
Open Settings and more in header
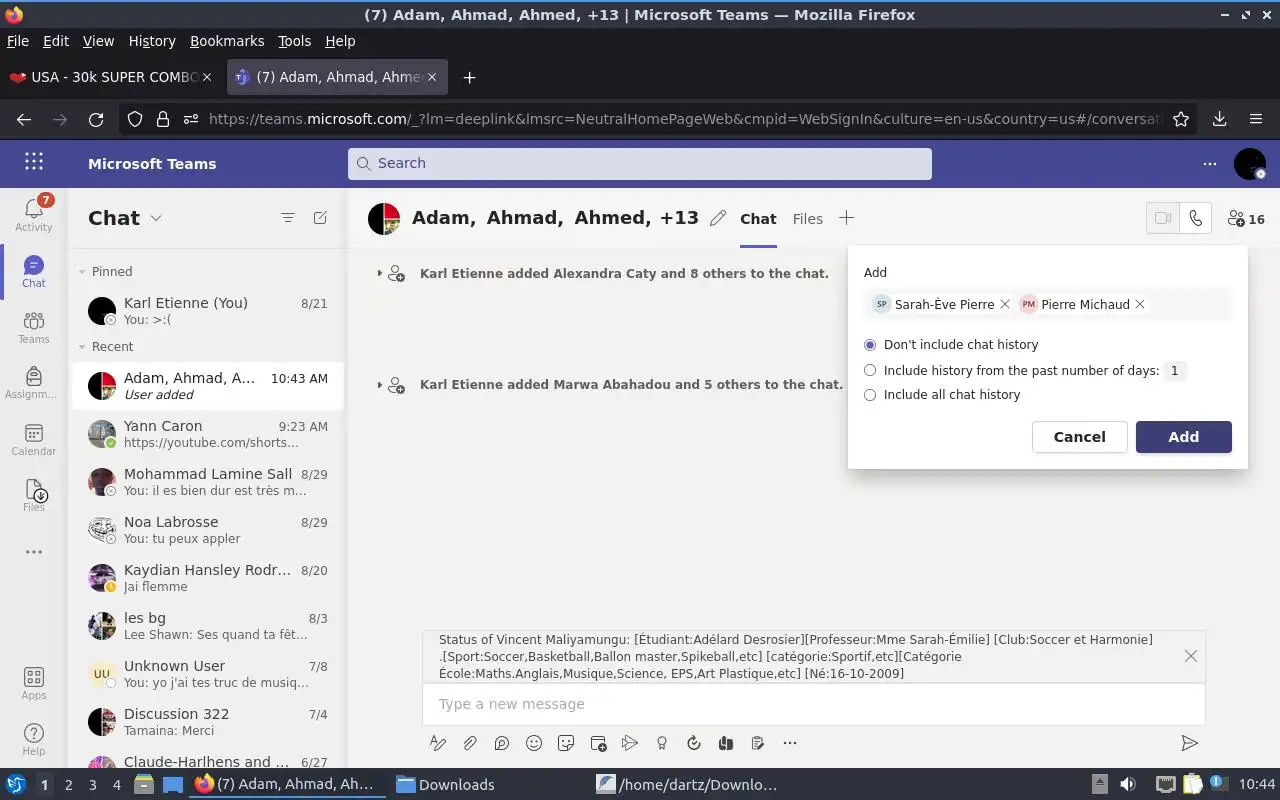1210,163
